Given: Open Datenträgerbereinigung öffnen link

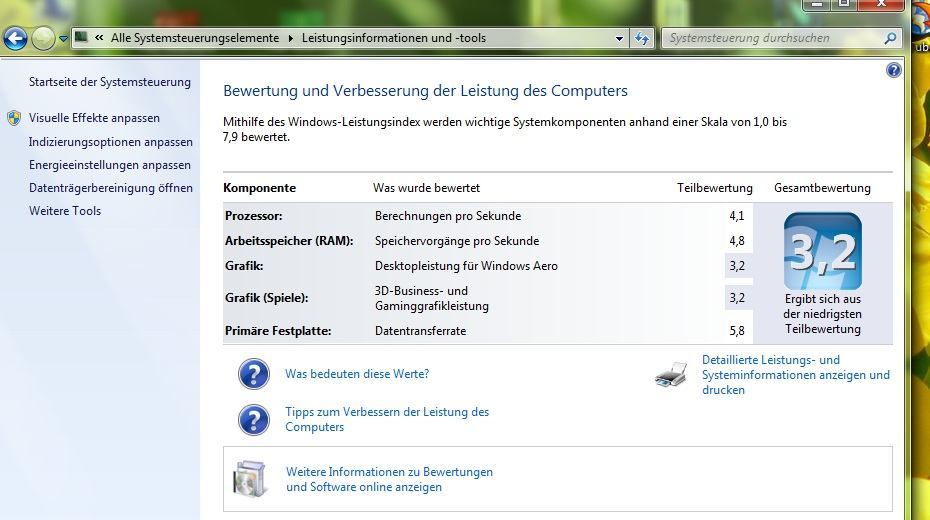Looking at the screenshot, I should (111, 188).
